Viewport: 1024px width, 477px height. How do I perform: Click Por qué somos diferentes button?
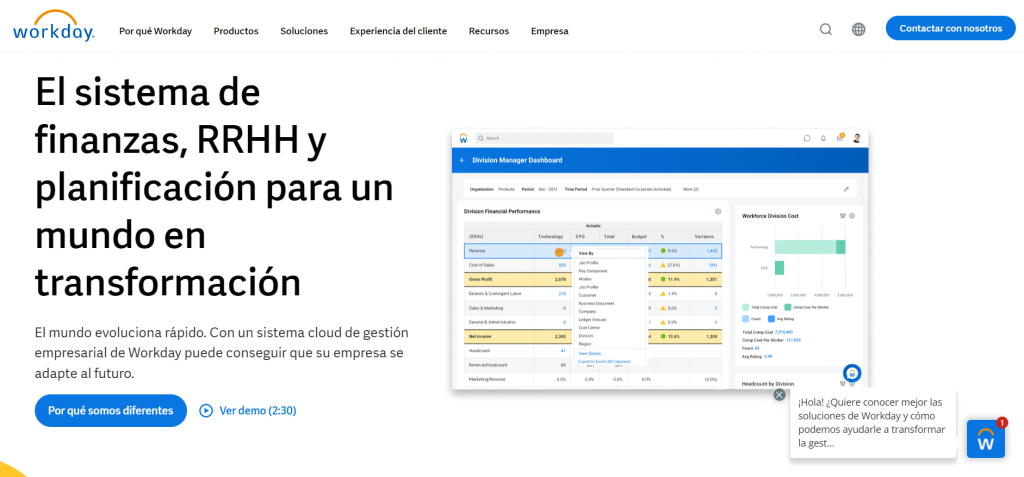(x=111, y=410)
